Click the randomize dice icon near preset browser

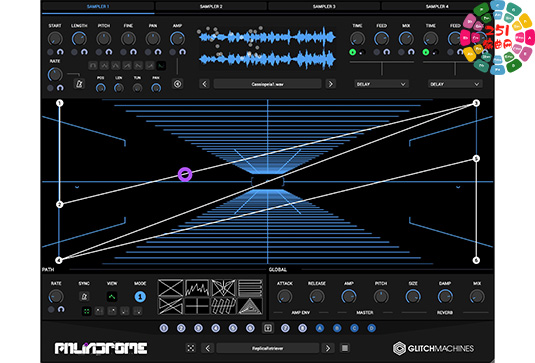pos(191,348)
